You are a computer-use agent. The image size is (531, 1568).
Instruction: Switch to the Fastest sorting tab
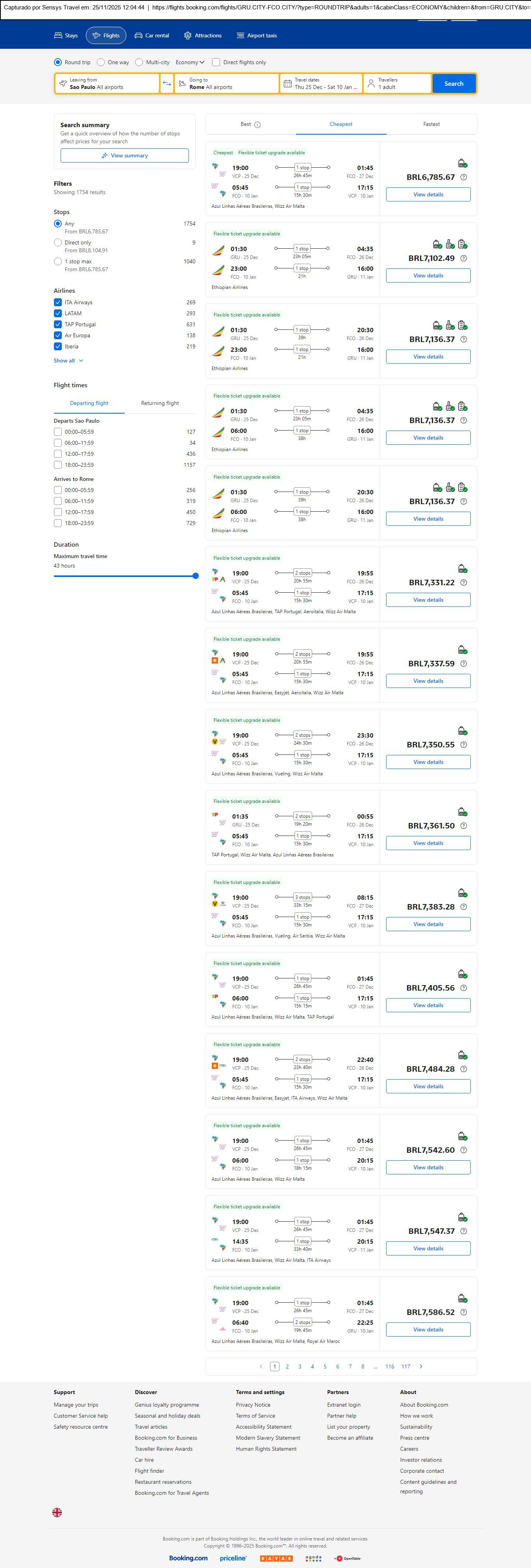(431, 124)
